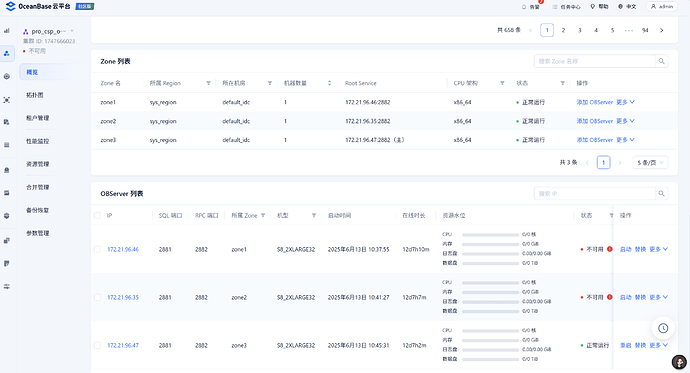690x373 pixels.
Task: Open the floating clock history icon
Action: tap(663, 328)
